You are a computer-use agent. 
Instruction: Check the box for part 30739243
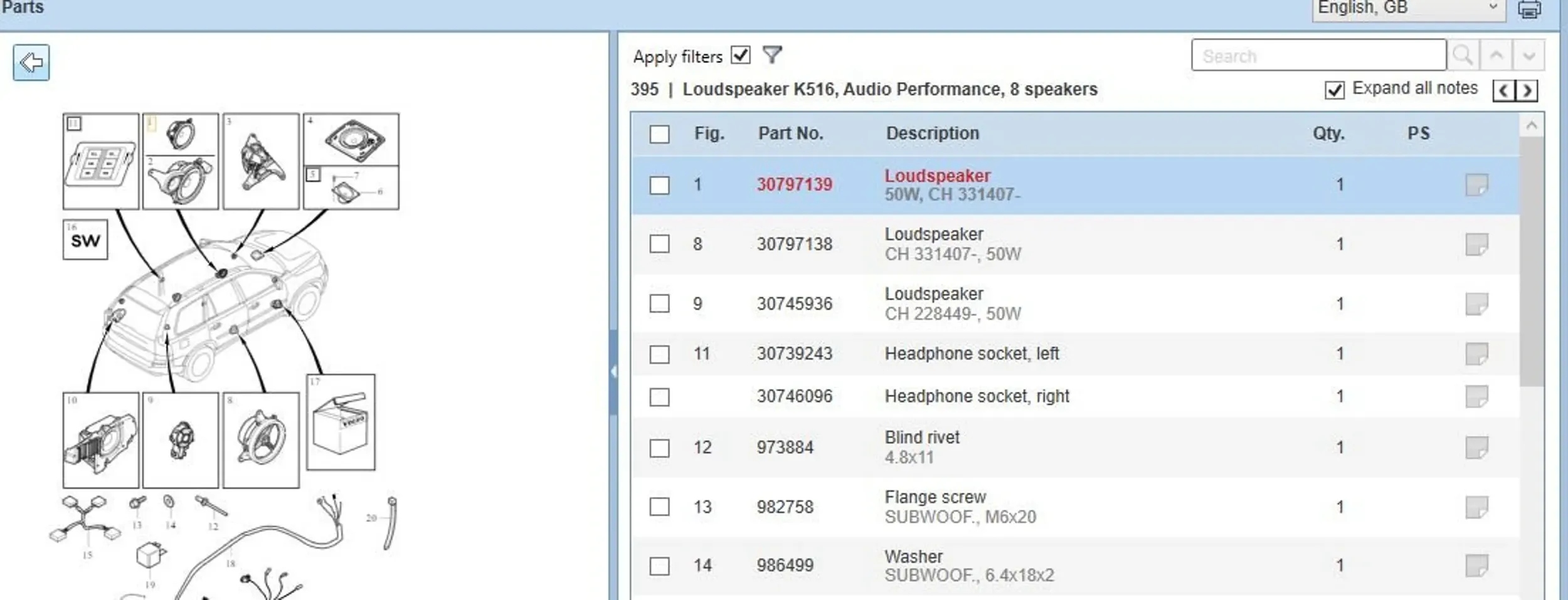[659, 354]
